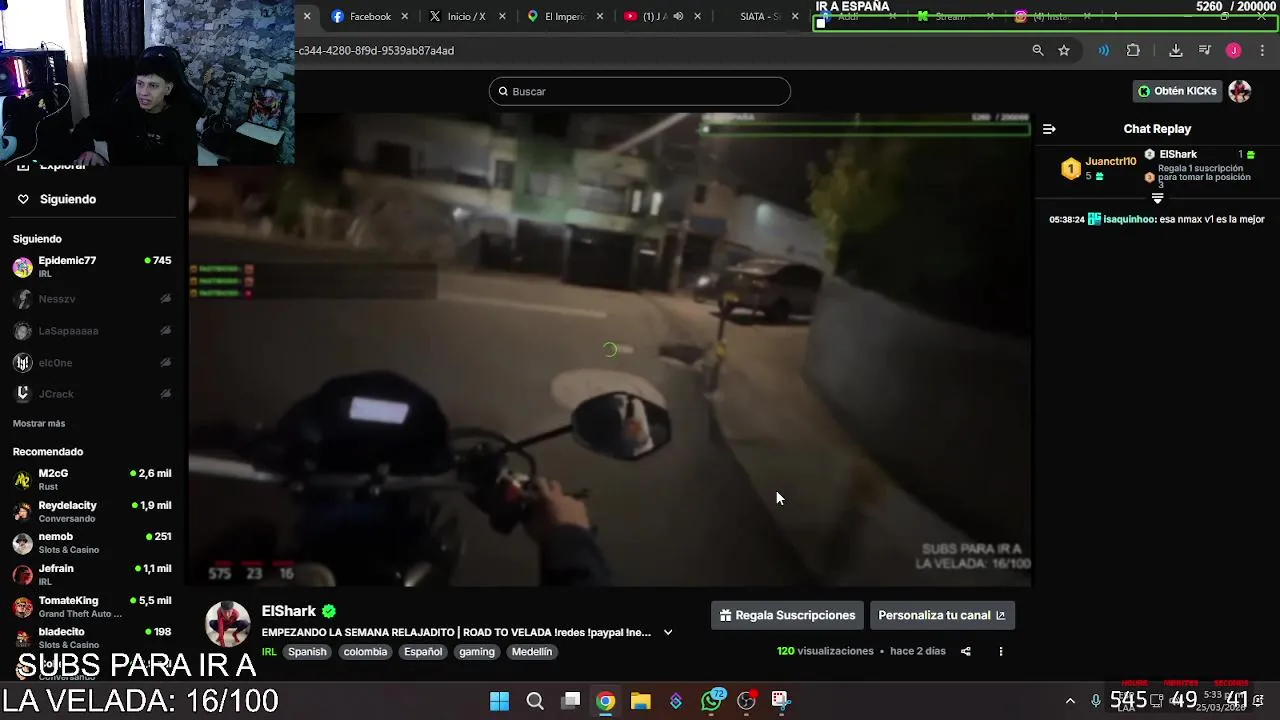The width and height of the screenshot is (1280, 720).
Task: Click Obtén KICKs button
Action: pos(1177,91)
